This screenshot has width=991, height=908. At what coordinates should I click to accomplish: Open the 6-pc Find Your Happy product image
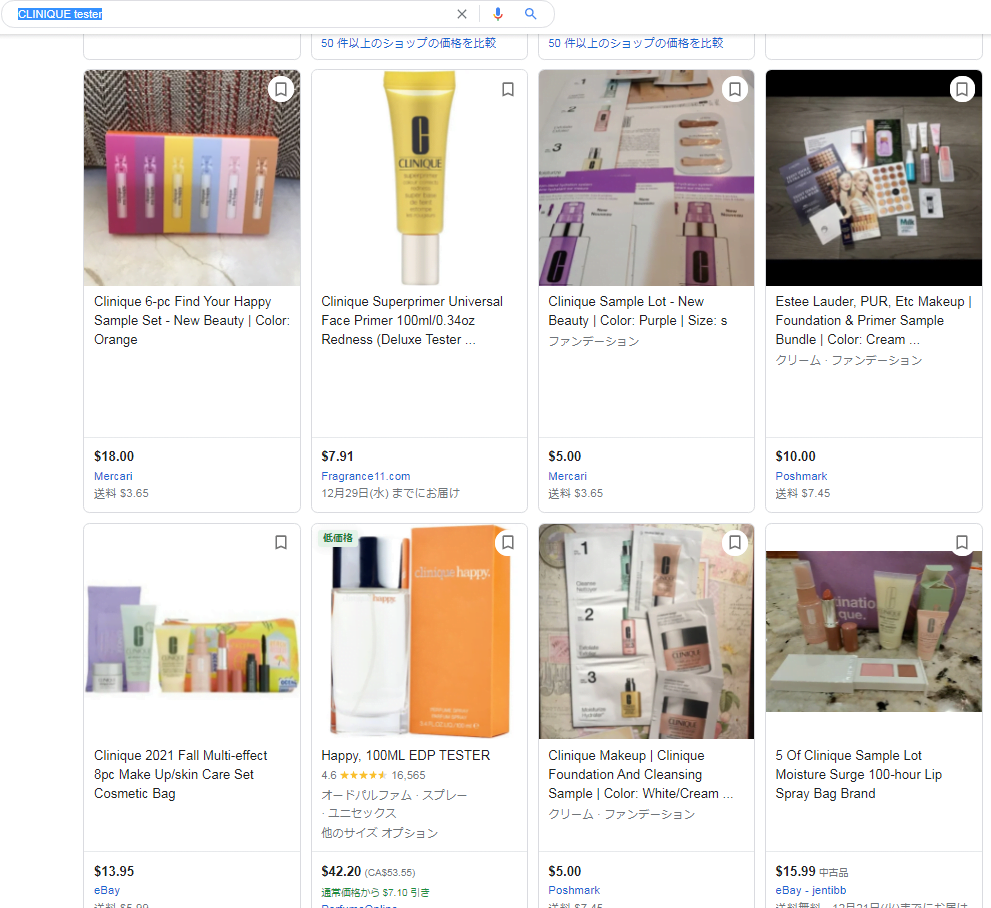point(192,178)
